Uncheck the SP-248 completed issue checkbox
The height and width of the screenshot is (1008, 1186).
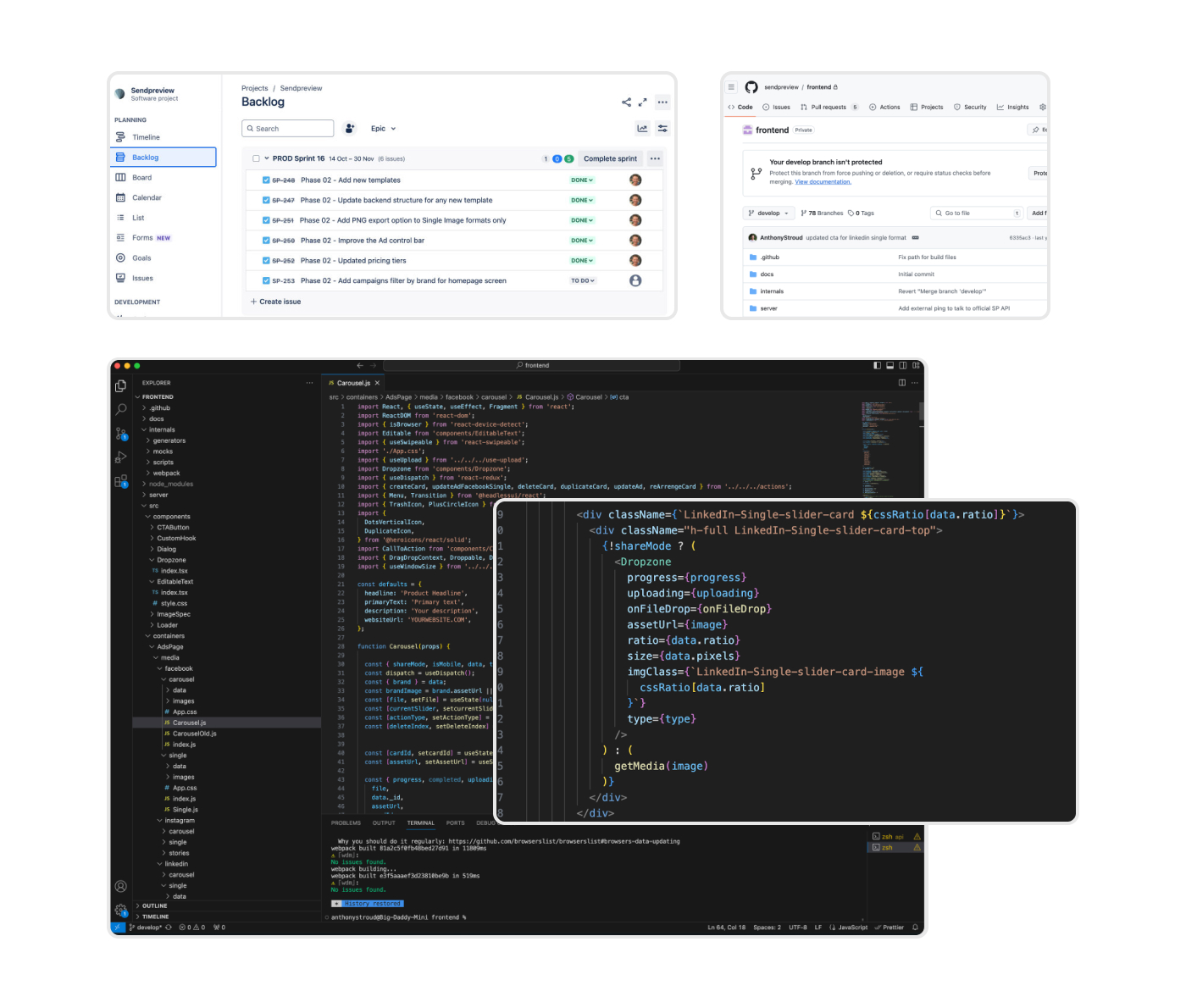click(x=265, y=180)
